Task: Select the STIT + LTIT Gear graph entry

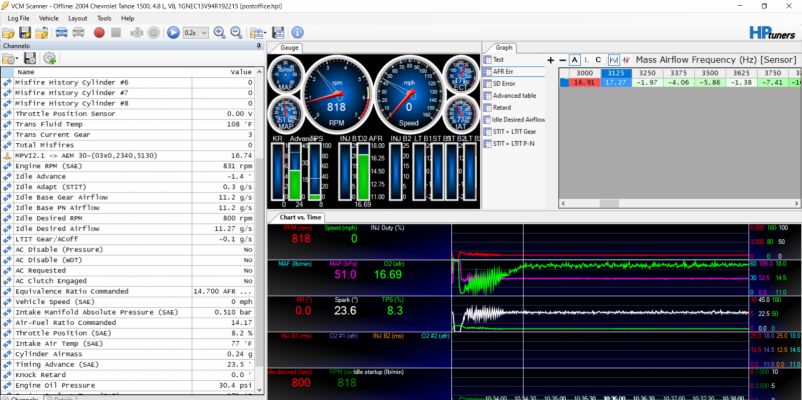Action: pyautogui.click(x=514, y=131)
